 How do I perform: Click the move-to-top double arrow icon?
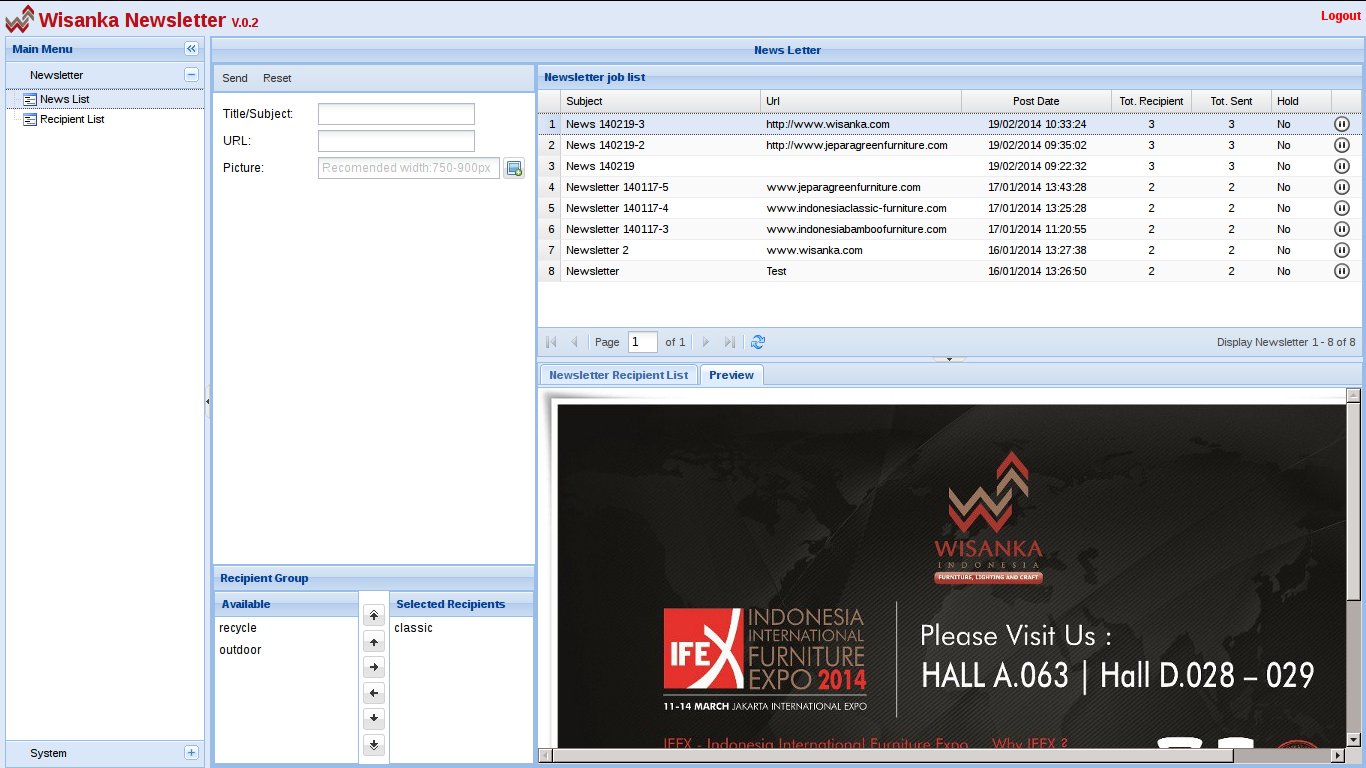point(374,615)
